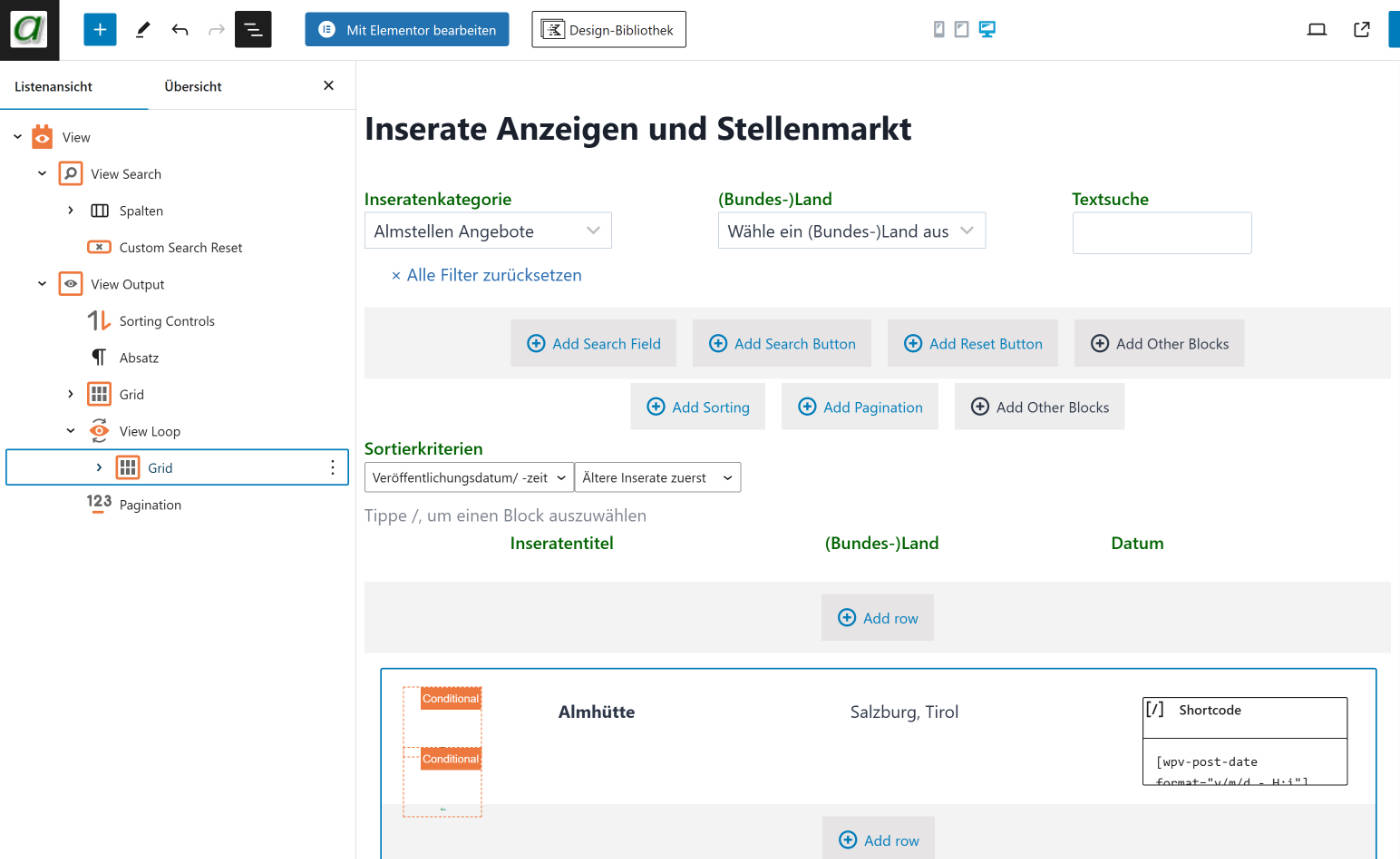Select the View block icon
Image resolution: width=1400 pixels, height=859 pixels.
42,137
